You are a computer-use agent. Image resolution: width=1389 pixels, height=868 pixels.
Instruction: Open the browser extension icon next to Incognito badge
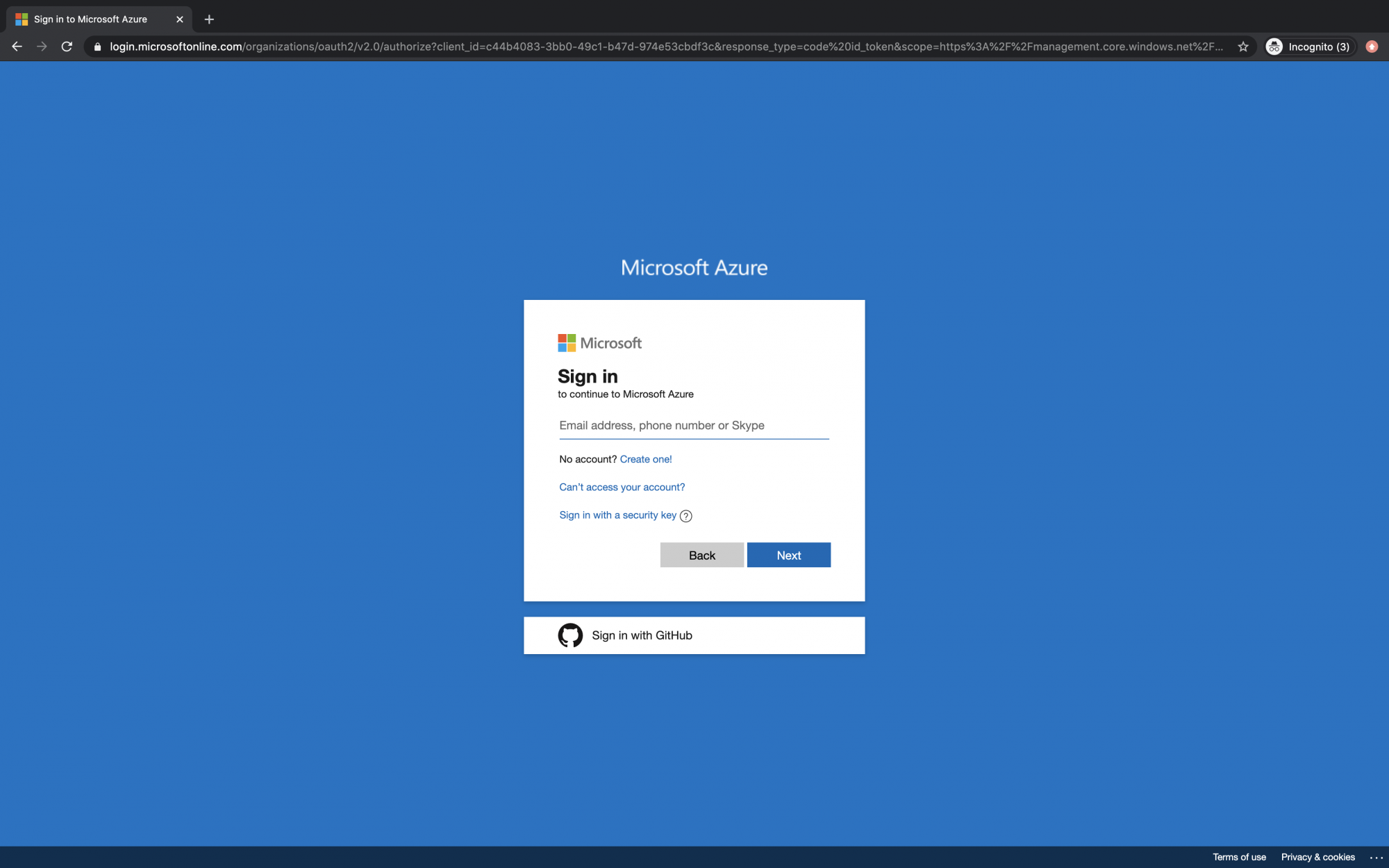1372,47
